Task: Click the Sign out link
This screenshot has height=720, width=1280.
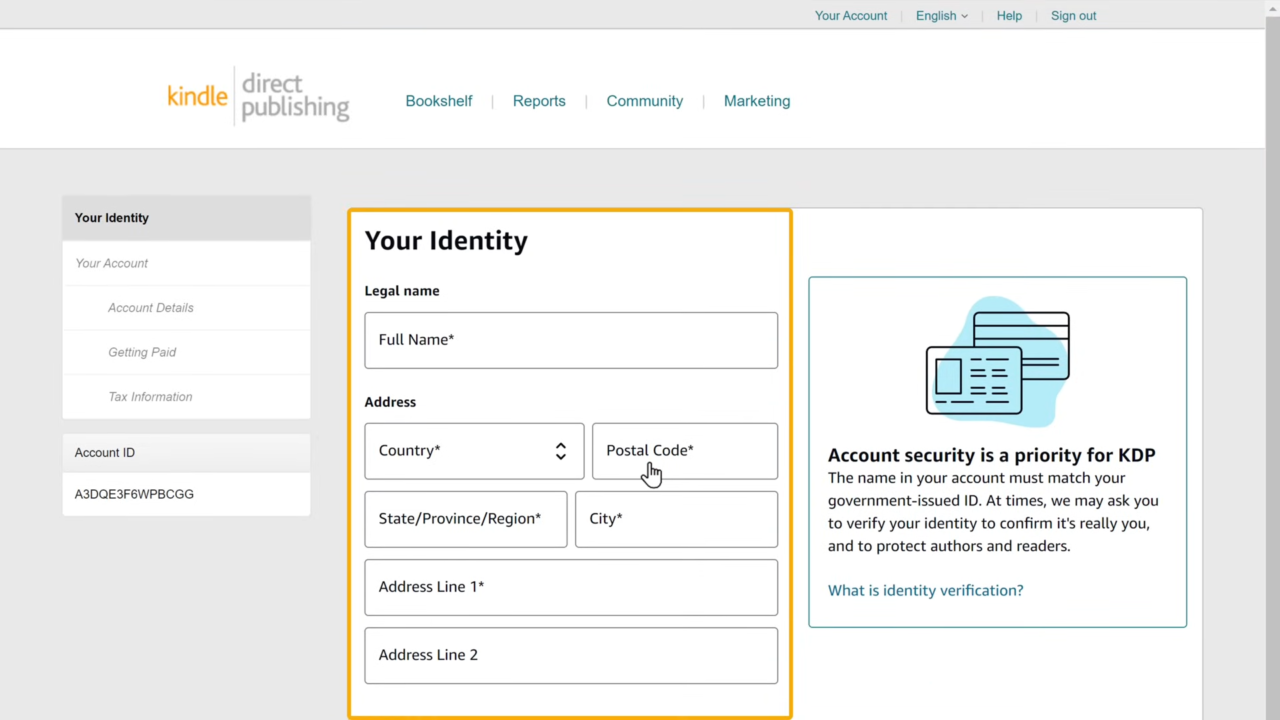Action: [1073, 16]
